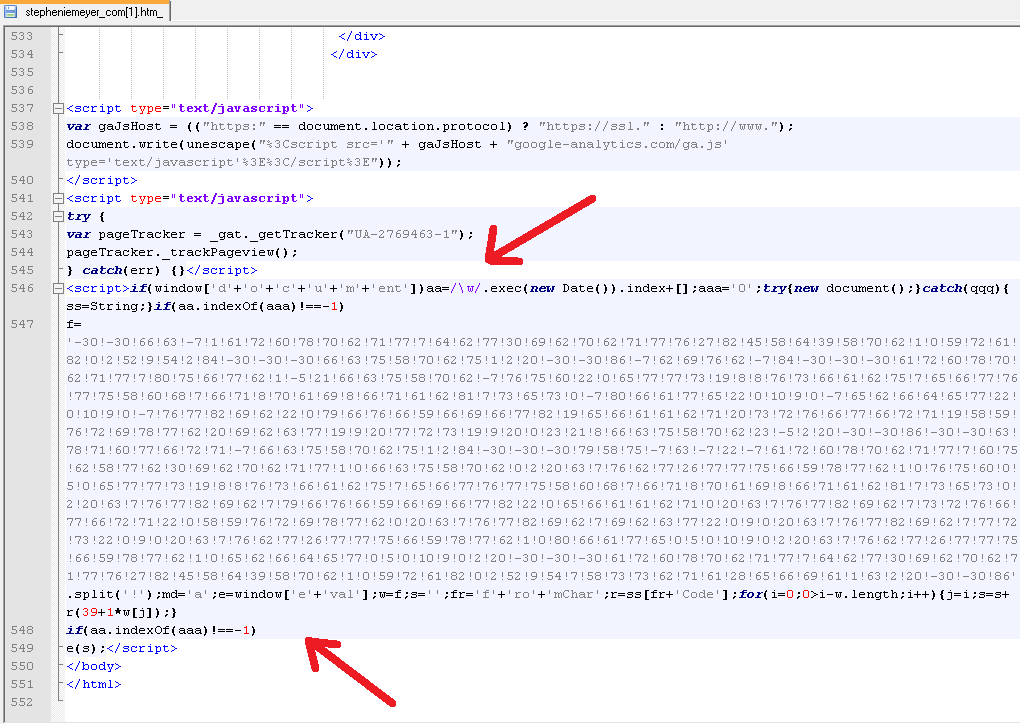Image resolution: width=1020 pixels, height=724 pixels.
Task: Click 'r(39+1*w[j]);}' expression
Action: tap(122, 613)
